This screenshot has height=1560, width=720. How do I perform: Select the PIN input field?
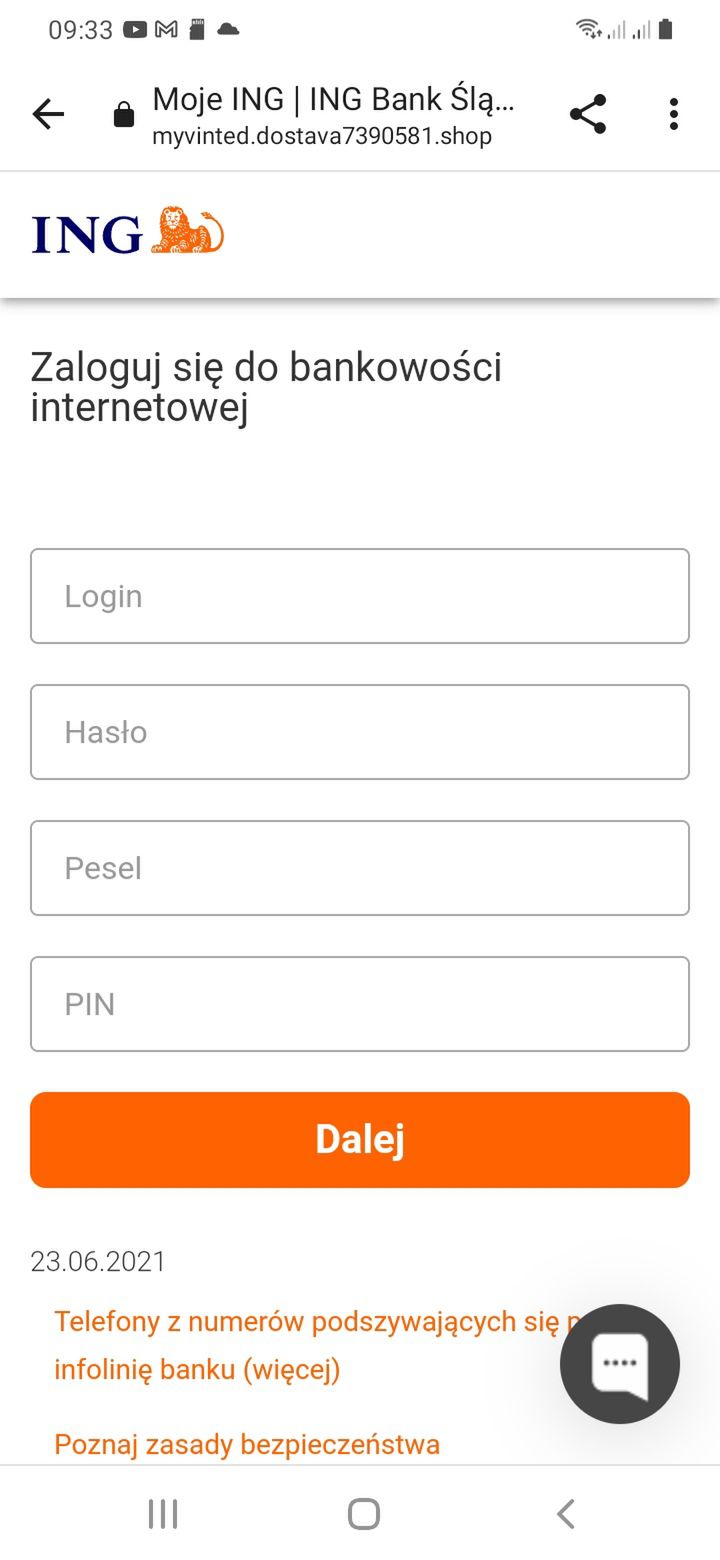360,1004
